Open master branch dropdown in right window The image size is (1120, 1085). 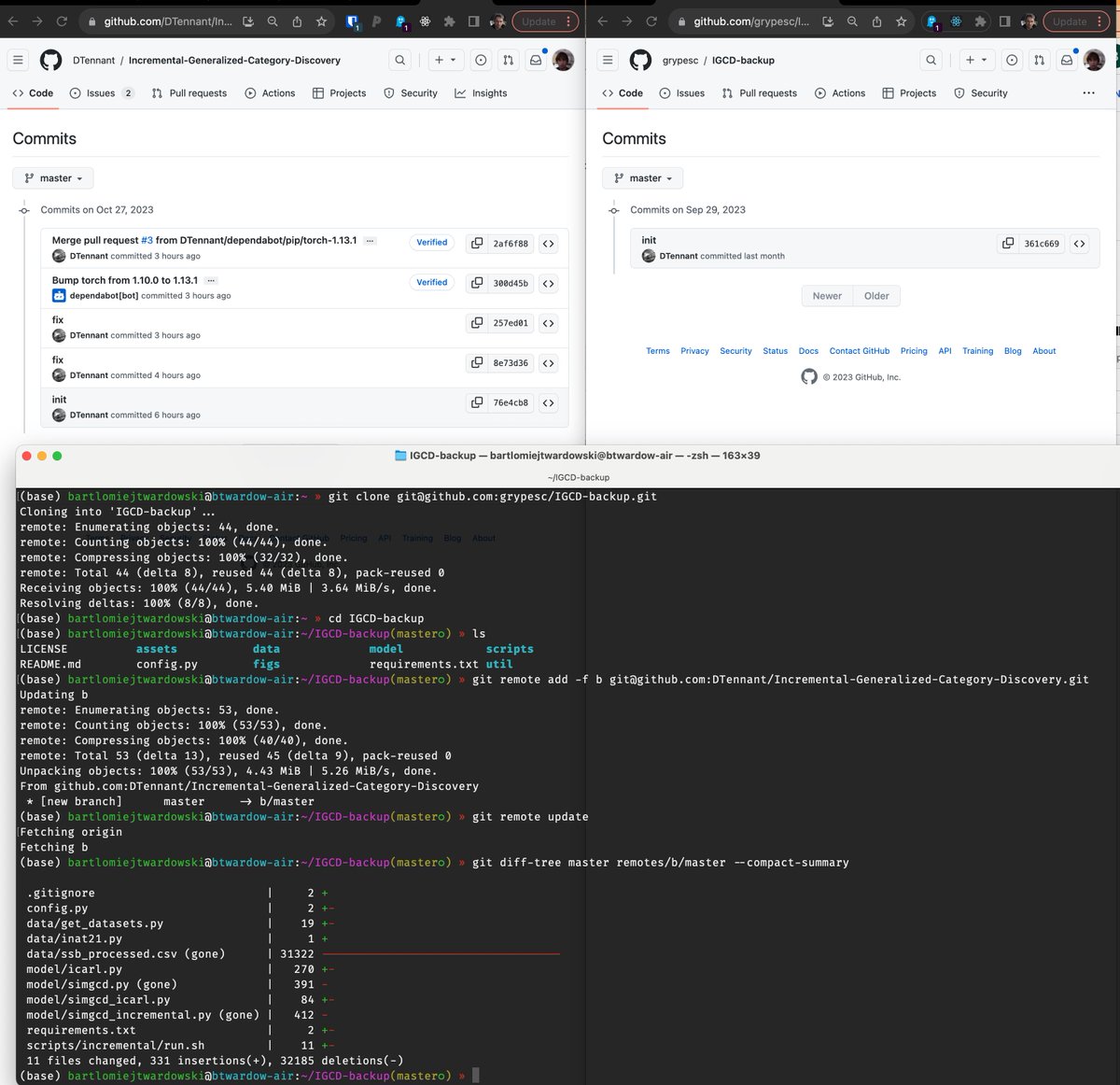643,178
